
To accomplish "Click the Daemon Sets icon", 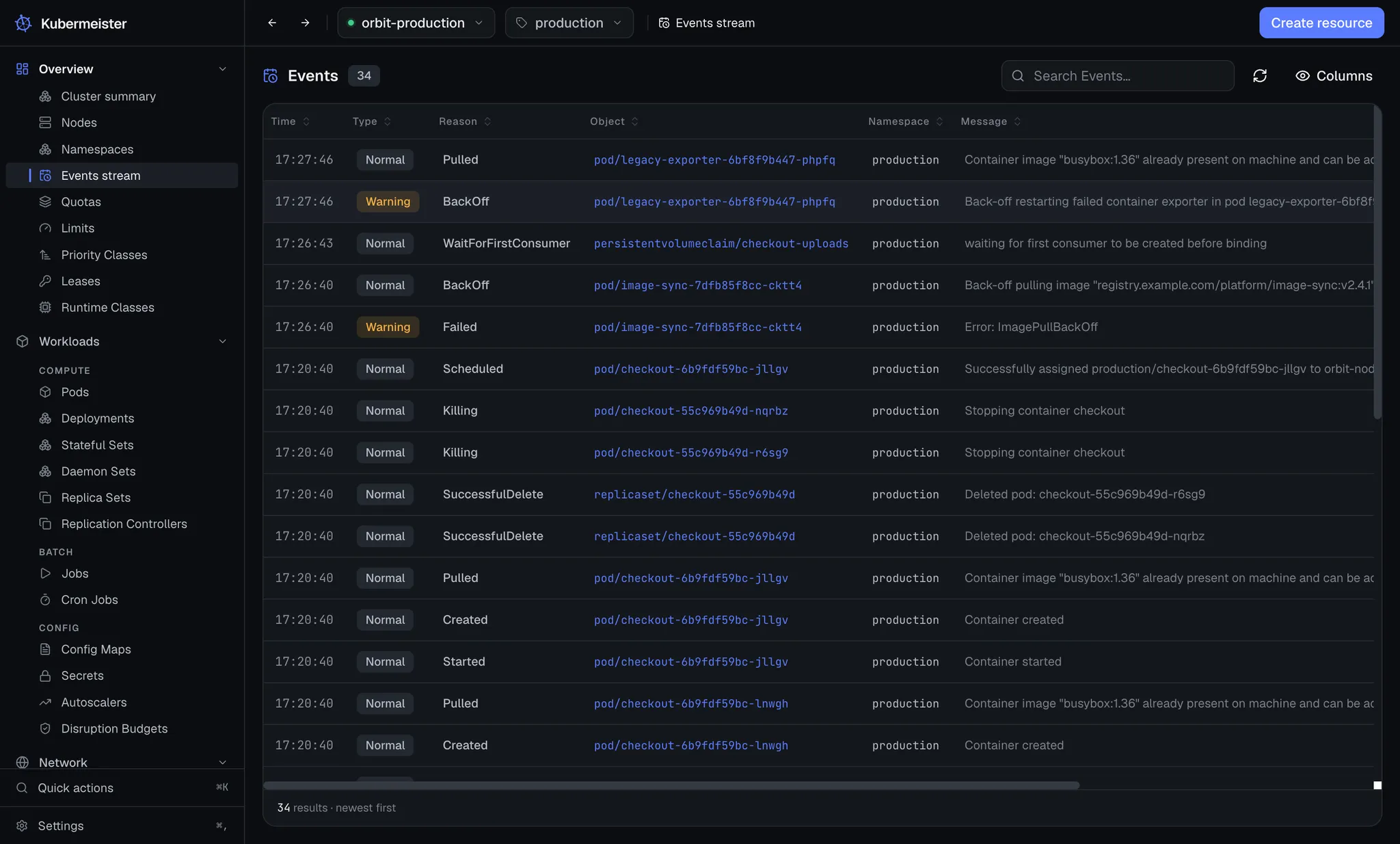I will [x=45, y=471].
